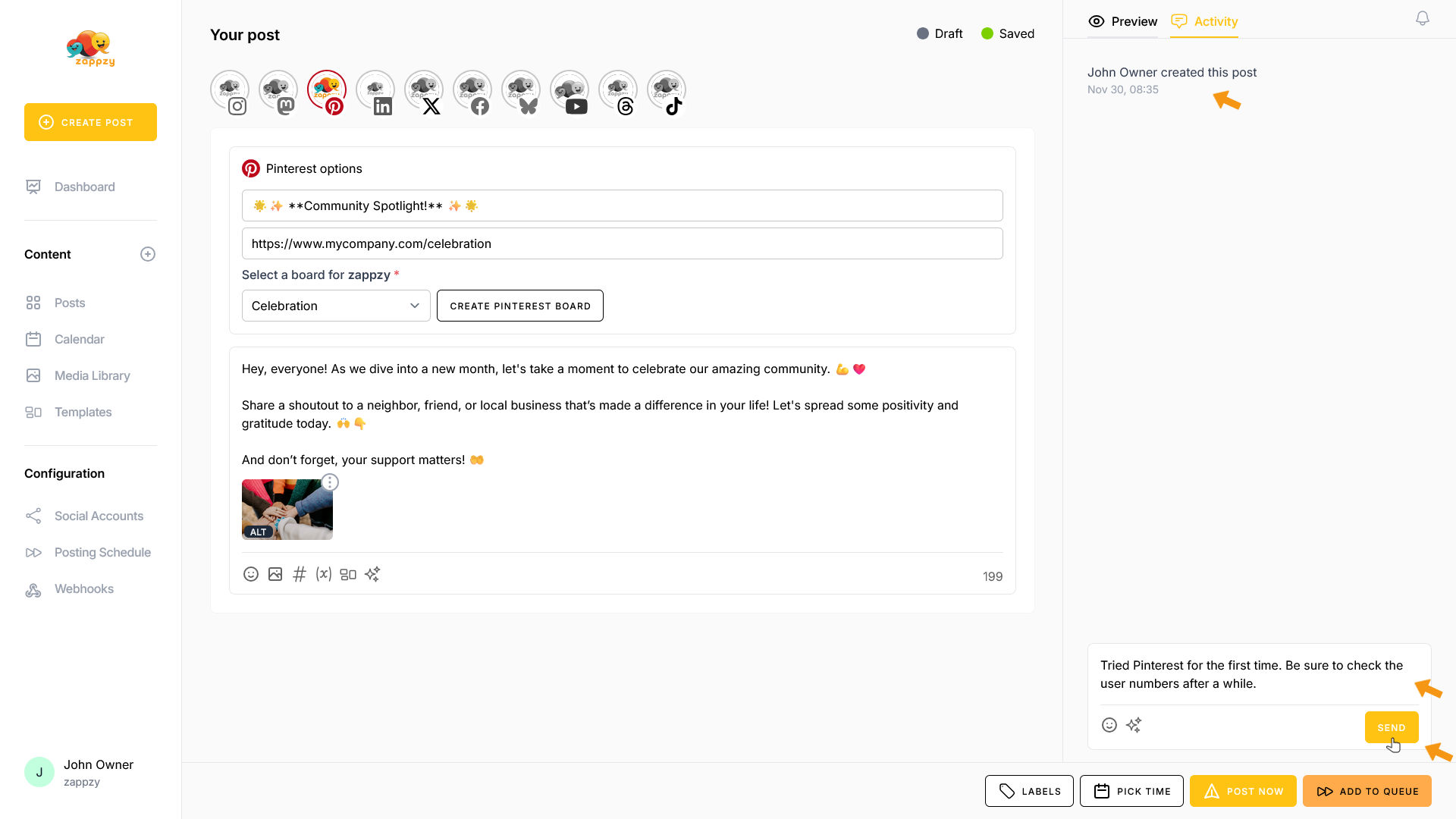
Task: Send the activity comment
Action: pos(1391,727)
